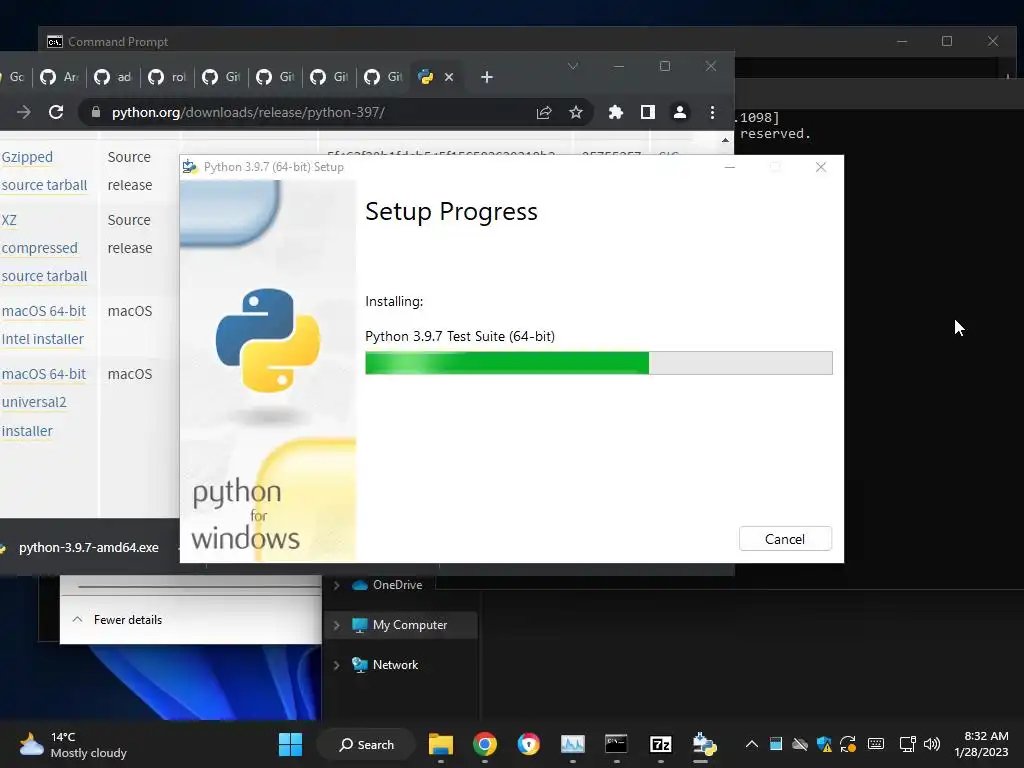Image resolution: width=1024 pixels, height=768 pixels.
Task: Expand My Computer tree node
Action: [x=336, y=625]
